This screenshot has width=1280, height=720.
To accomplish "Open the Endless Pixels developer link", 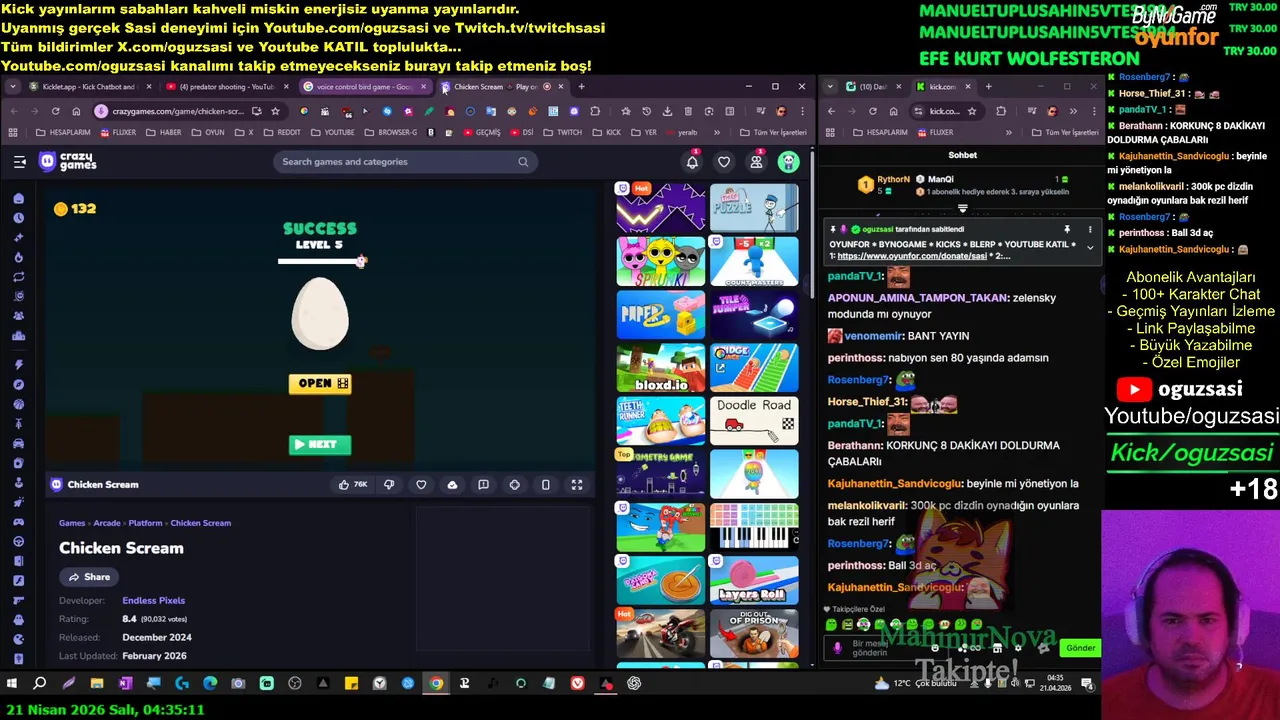I will [x=154, y=601].
